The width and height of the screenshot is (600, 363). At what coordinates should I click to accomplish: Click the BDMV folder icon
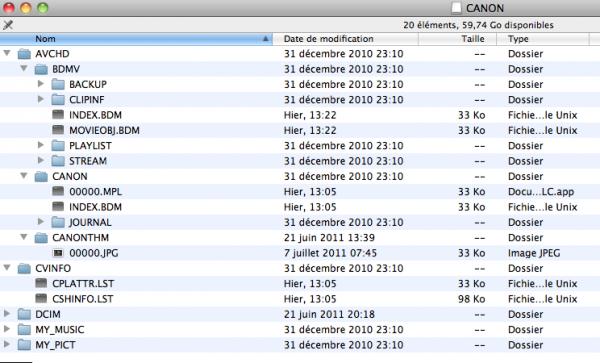41,69
